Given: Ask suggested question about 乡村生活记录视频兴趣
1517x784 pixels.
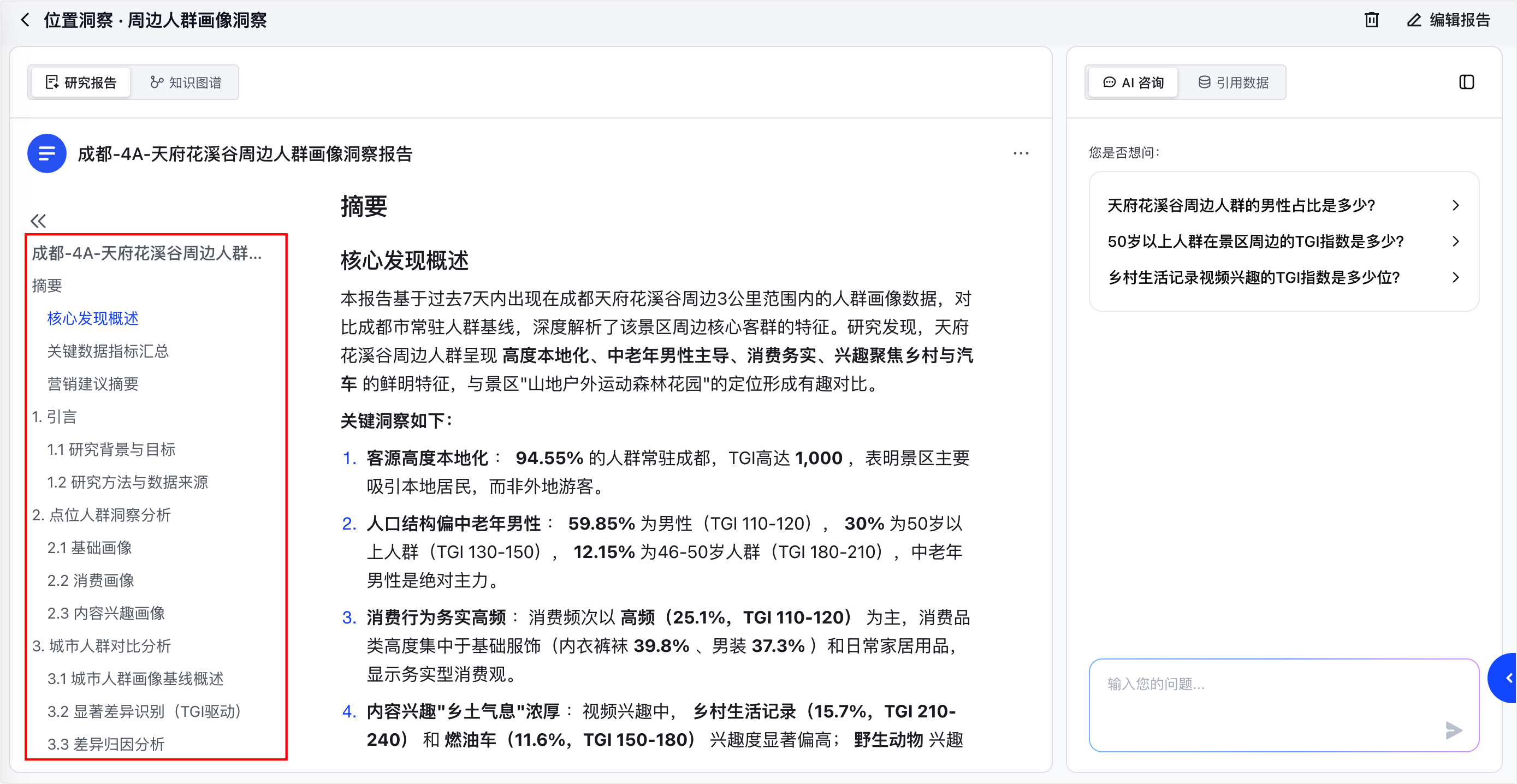Looking at the screenshot, I should tap(1254, 277).
